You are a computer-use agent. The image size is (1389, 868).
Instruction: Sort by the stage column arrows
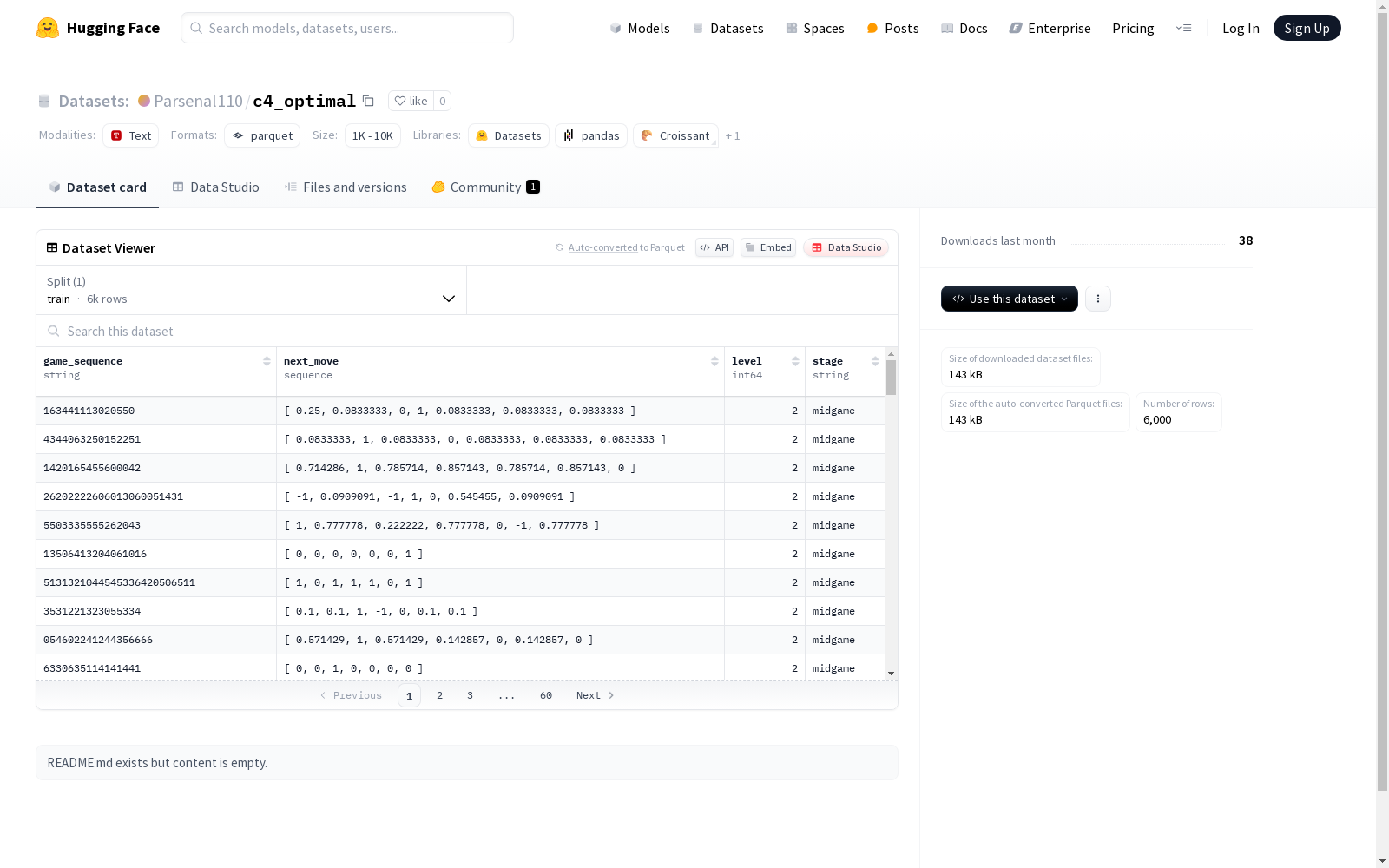click(x=875, y=361)
